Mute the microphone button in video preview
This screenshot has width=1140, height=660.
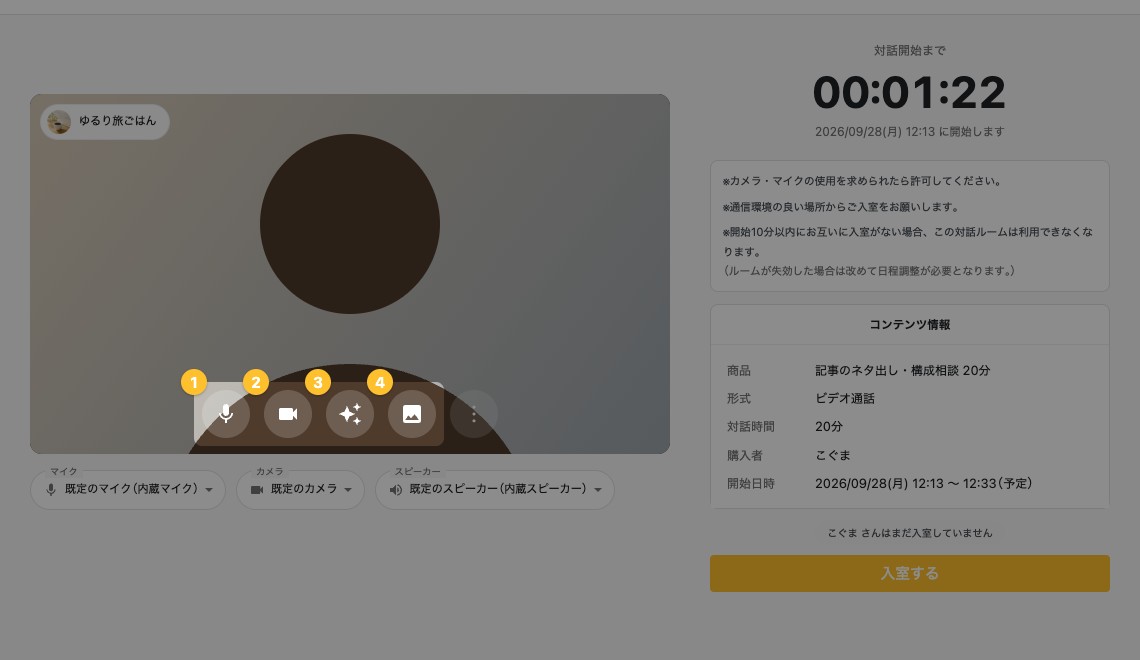pos(226,414)
